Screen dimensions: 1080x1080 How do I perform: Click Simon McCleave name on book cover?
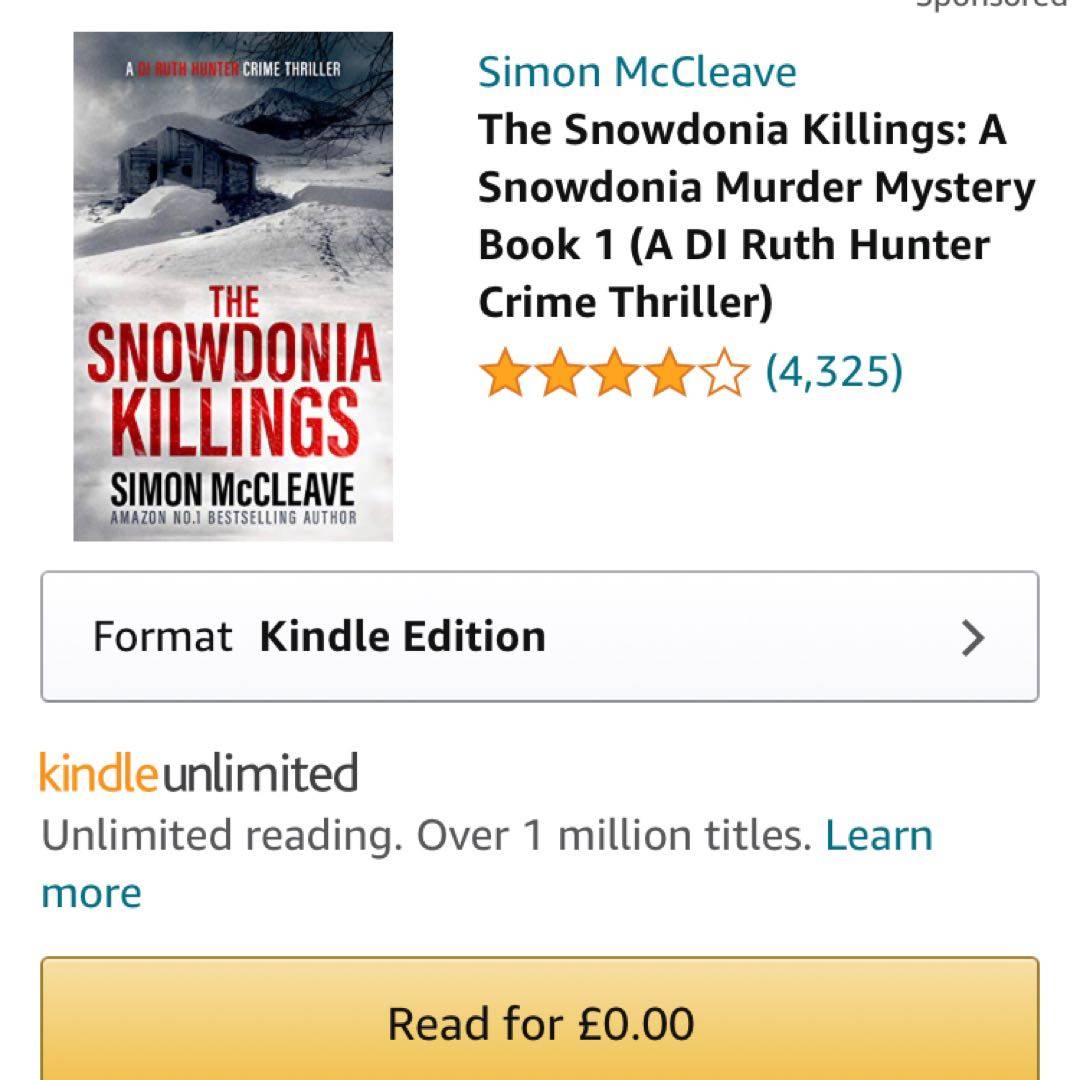tap(232, 490)
